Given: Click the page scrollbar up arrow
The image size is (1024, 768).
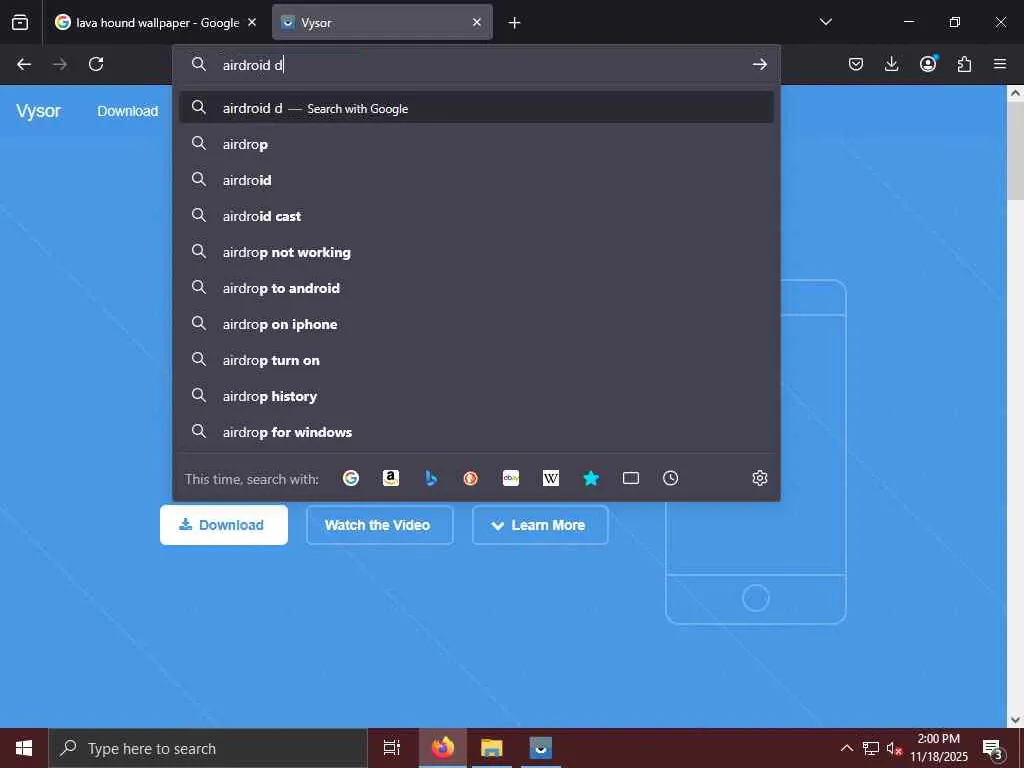Looking at the screenshot, I should [x=1016, y=93].
